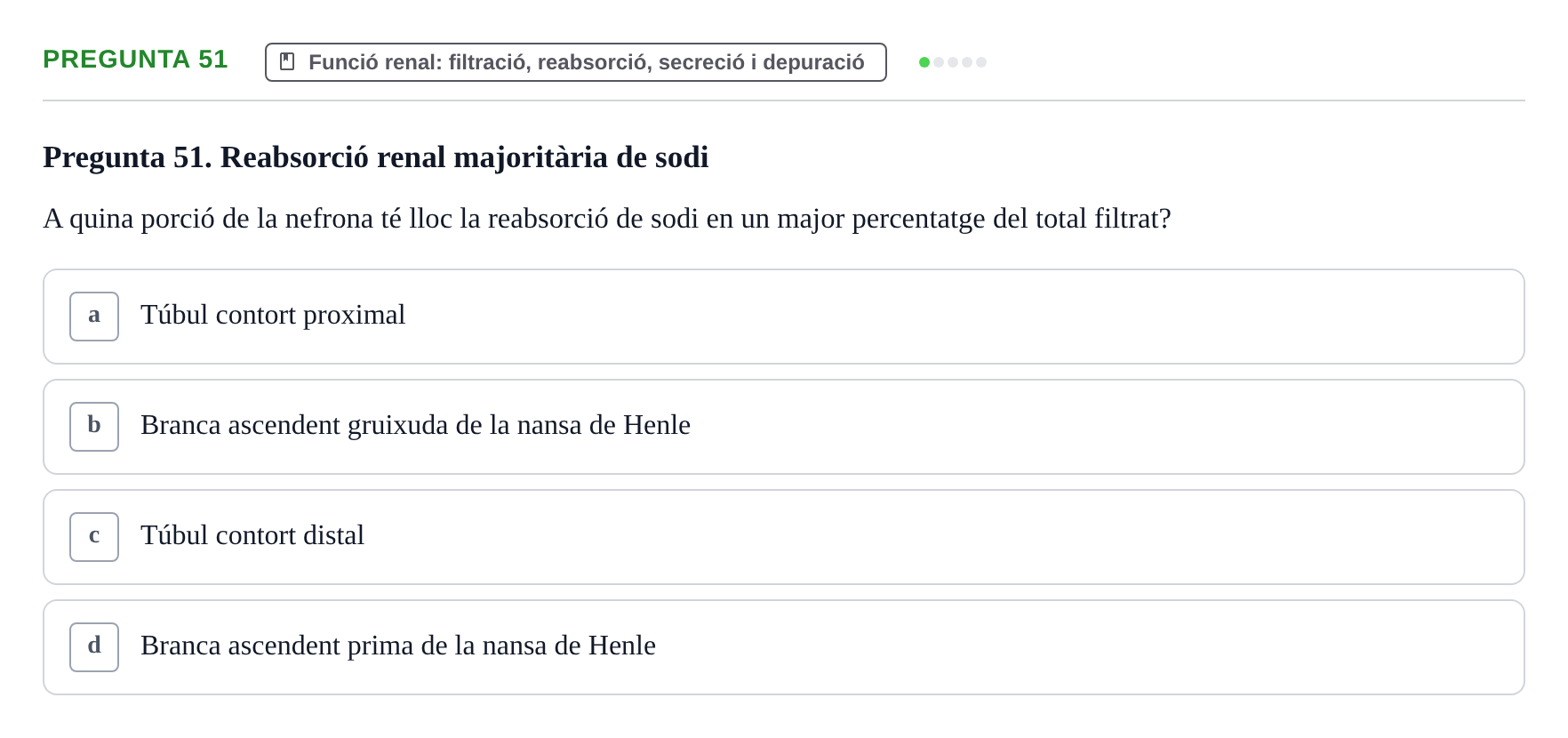The width and height of the screenshot is (1568, 738).
Task: Choose option Túbul contort proximal
Action: pyautogui.click(x=273, y=315)
